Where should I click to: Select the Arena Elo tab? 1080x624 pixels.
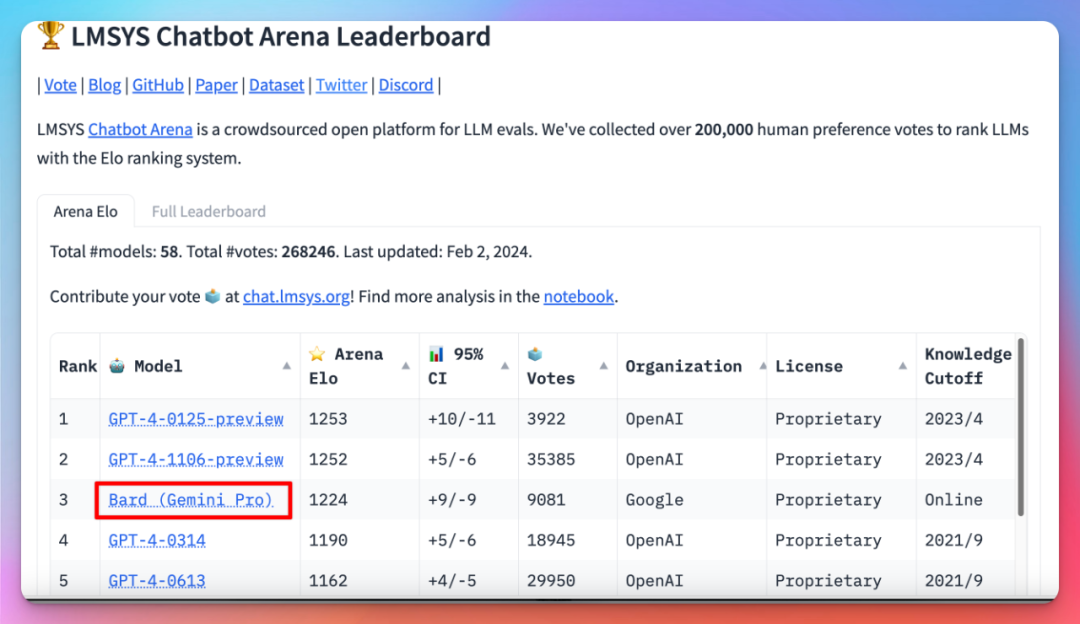(x=85, y=211)
